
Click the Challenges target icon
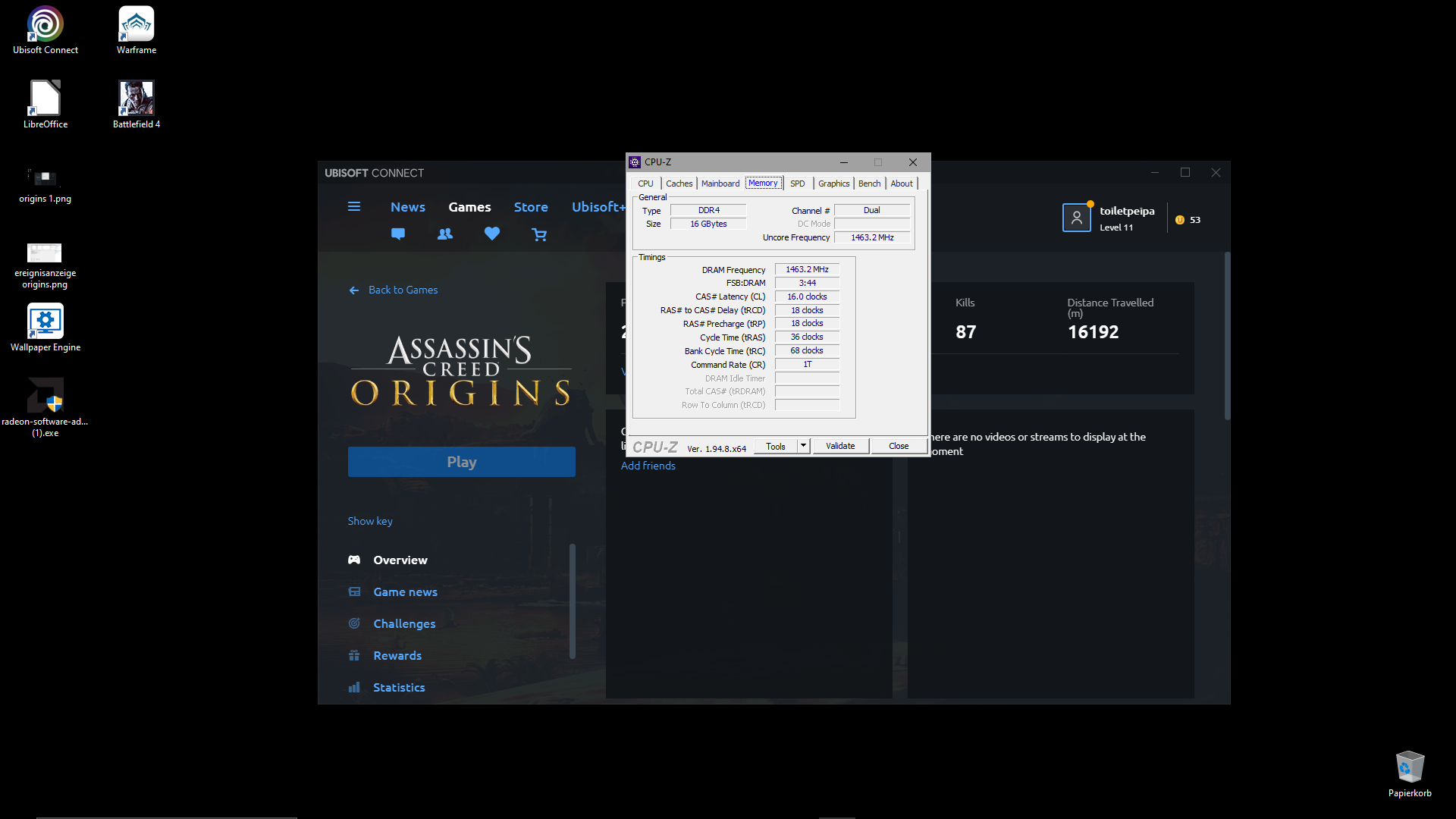point(354,623)
